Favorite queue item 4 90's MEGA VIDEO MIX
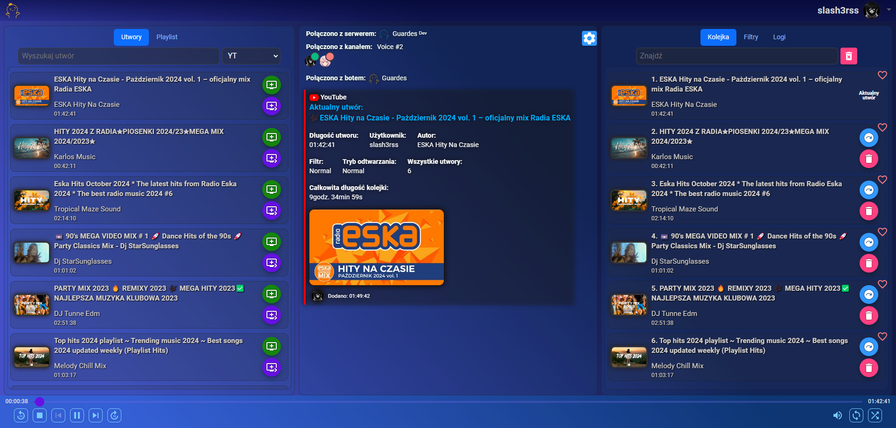896x428 pixels. [x=882, y=232]
